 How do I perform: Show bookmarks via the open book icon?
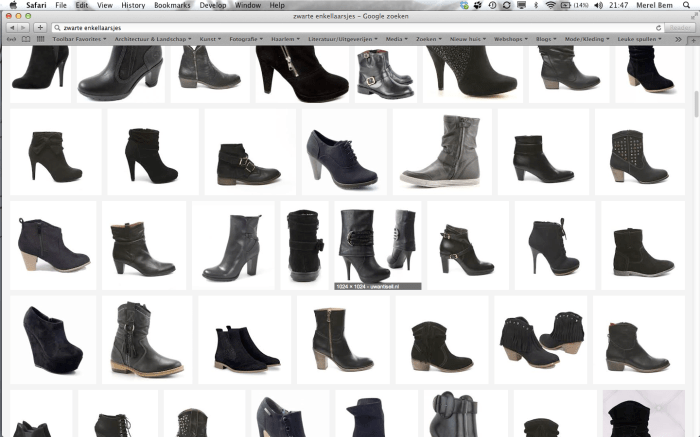tap(24, 39)
